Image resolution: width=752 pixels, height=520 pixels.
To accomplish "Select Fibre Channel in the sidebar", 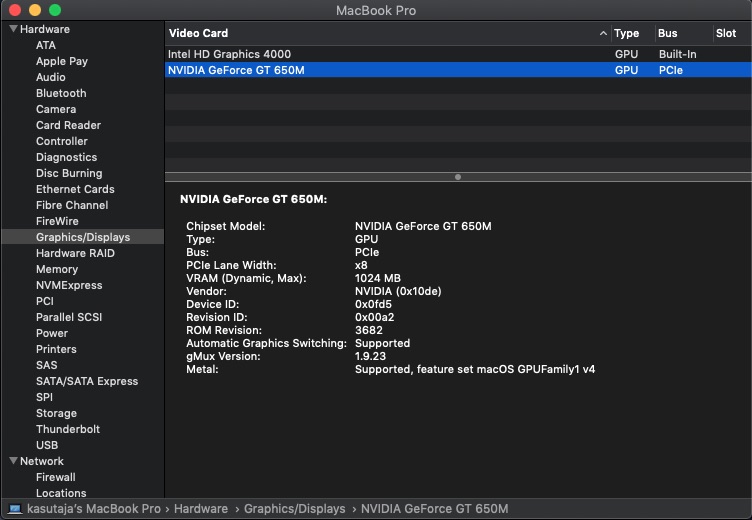I will [72, 205].
